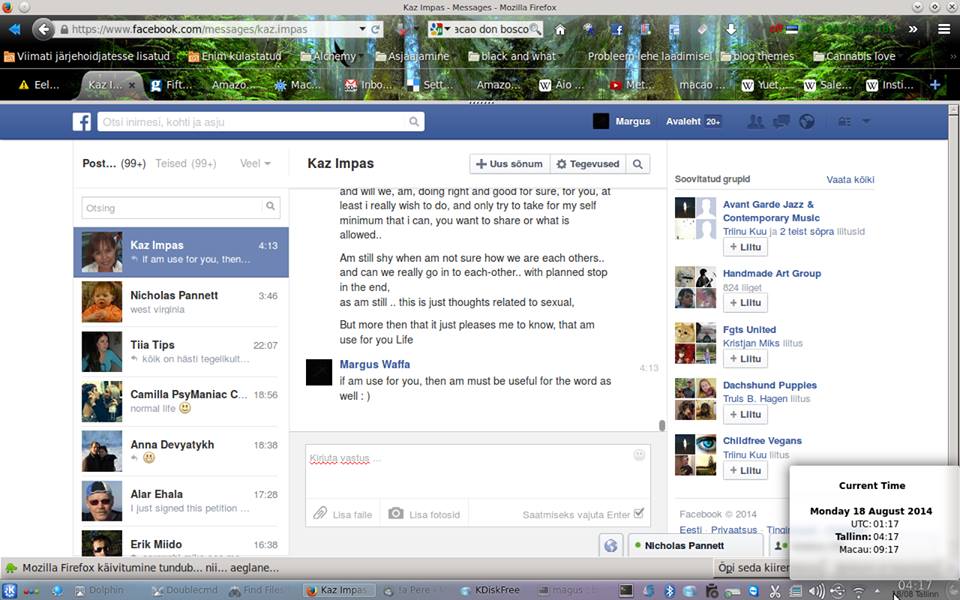Open the Teised (99+) messages tab

click(186, 163)
